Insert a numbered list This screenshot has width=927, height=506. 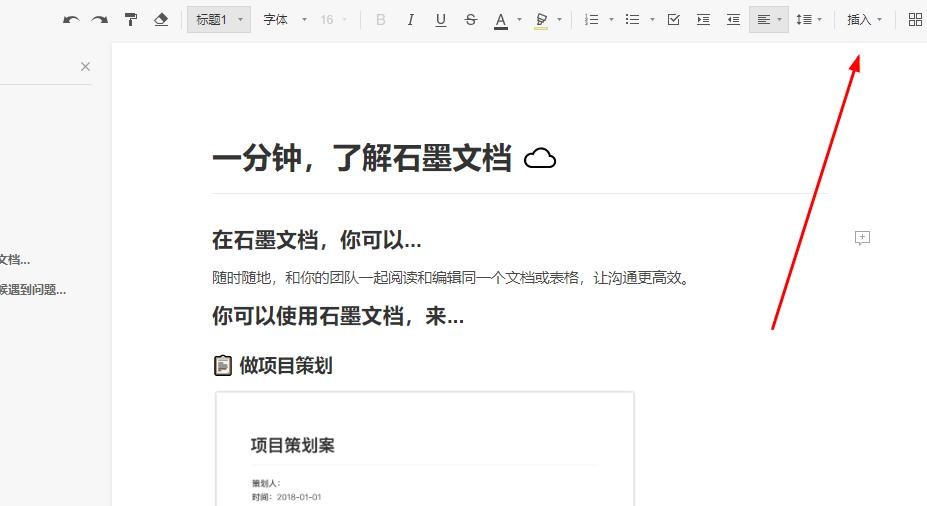[592, 20]
